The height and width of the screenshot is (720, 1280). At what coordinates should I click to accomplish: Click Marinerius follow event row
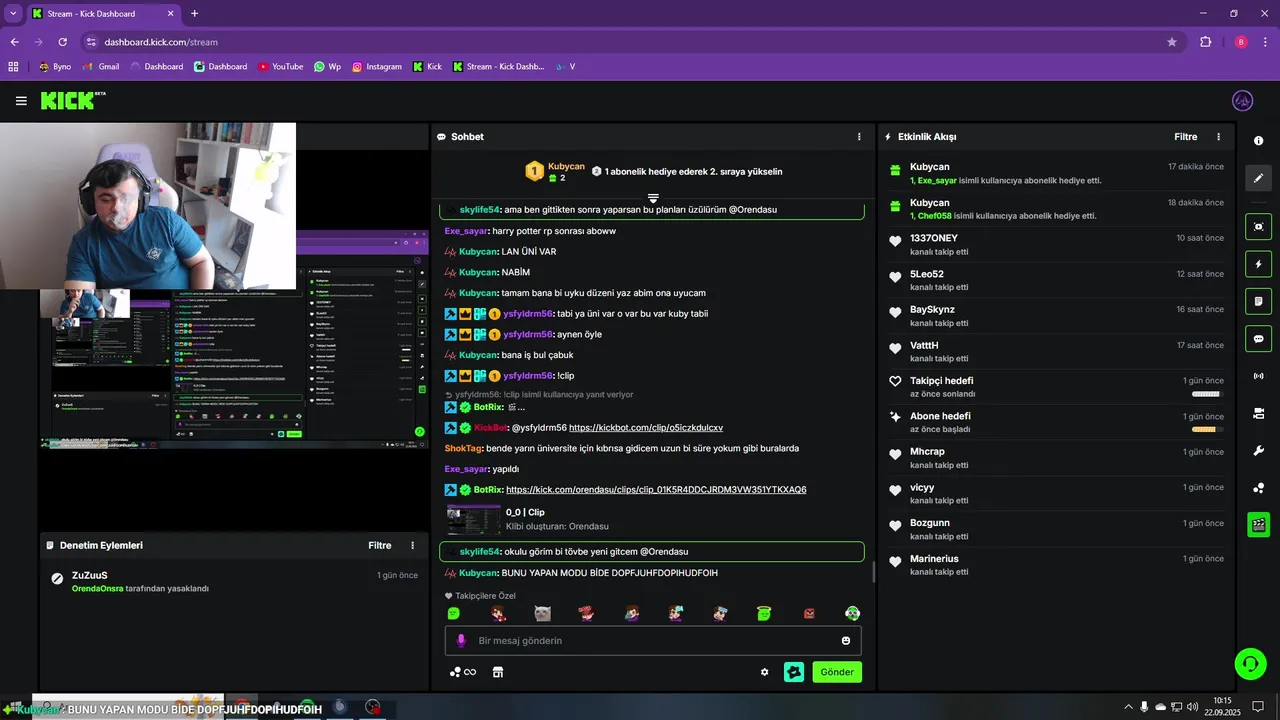click(x=1056, y=564)
